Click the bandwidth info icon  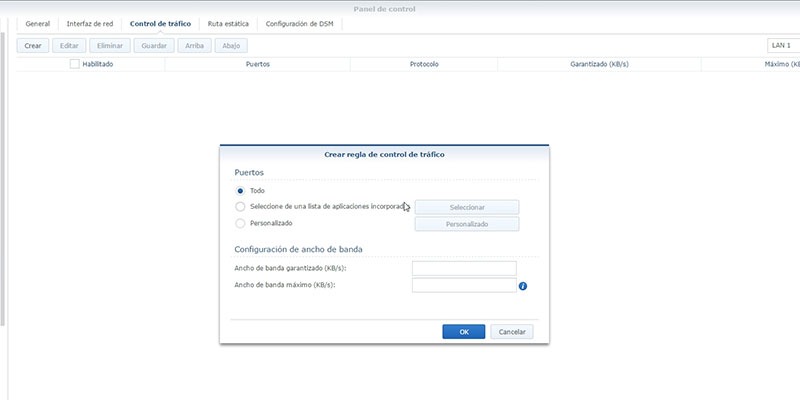[522, 286]
